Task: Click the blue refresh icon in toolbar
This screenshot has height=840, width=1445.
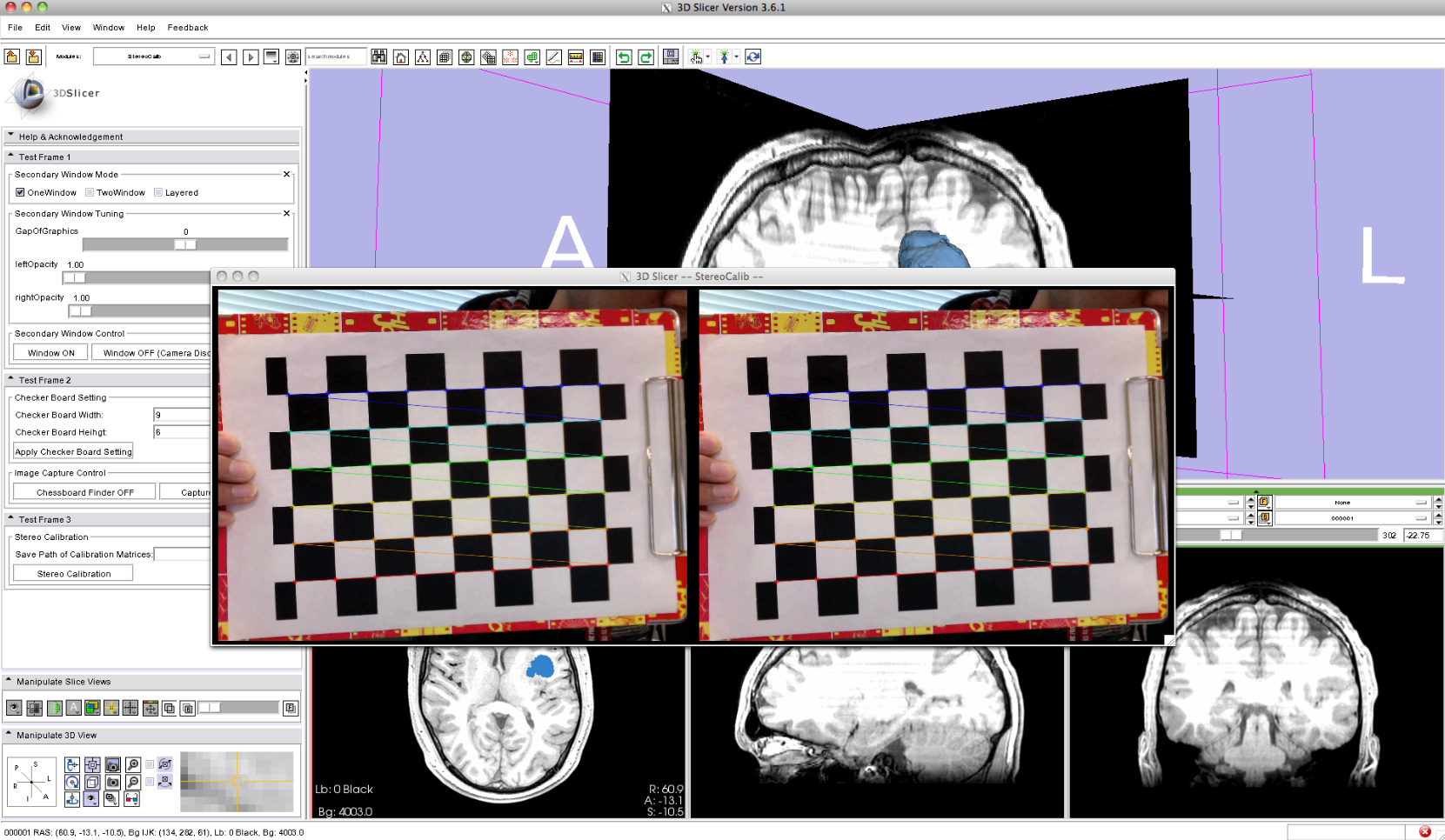Action: coord(753,57)
